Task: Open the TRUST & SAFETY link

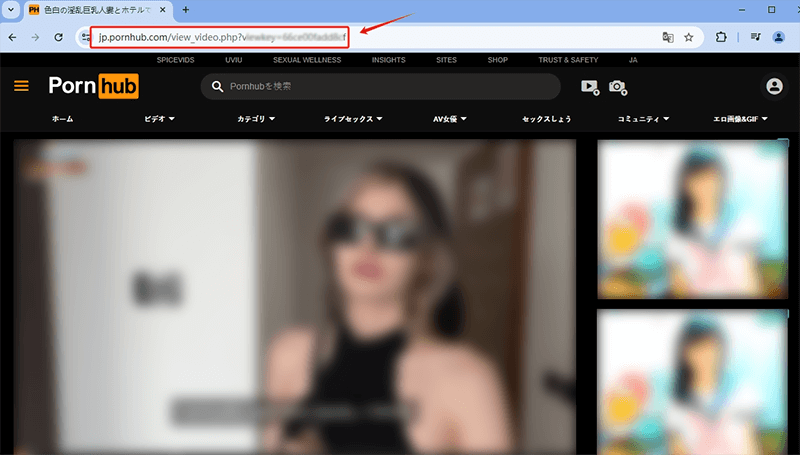Action: click(x=568, y=60)
